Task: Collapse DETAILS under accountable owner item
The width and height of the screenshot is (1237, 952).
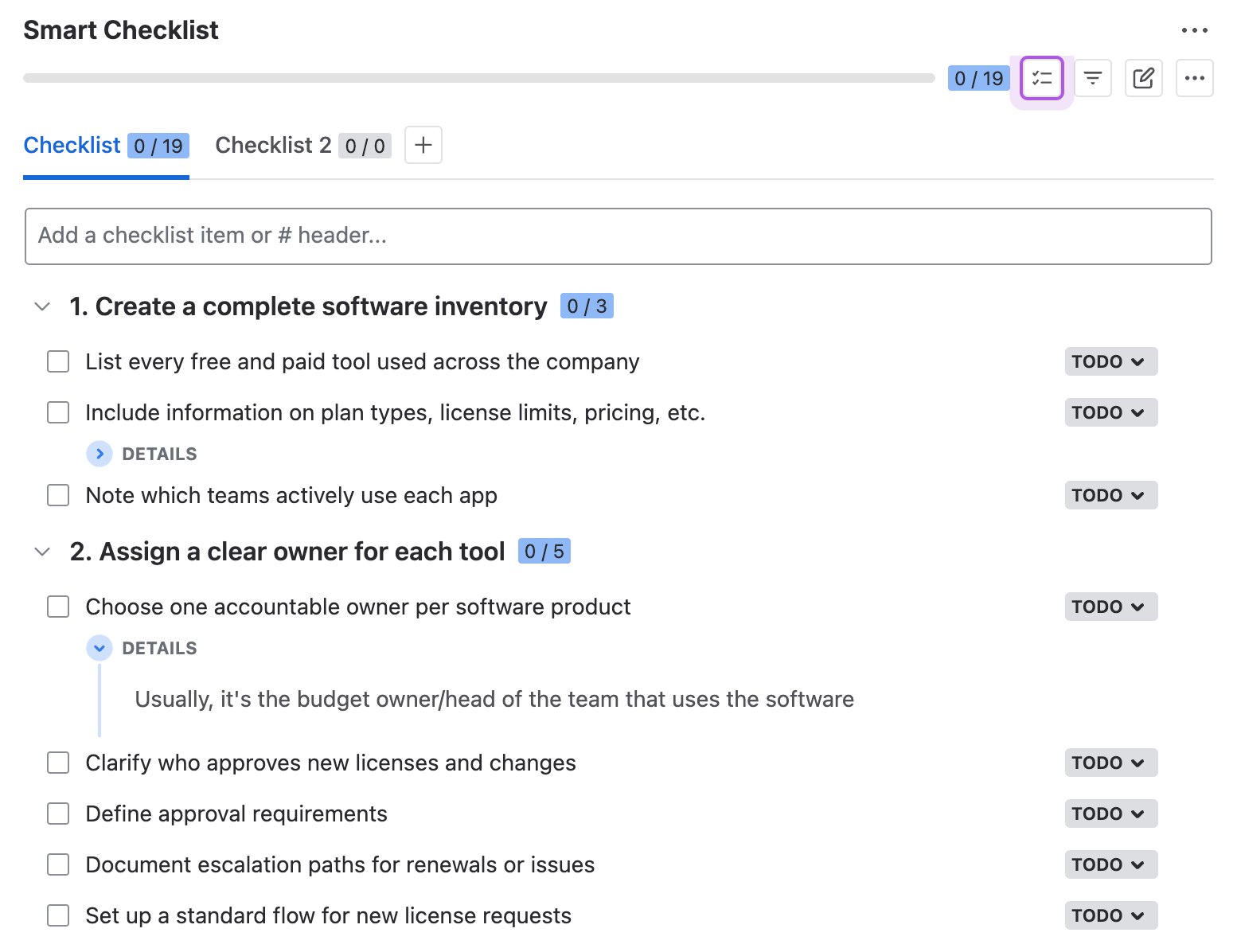Action: tap(100, 648)
